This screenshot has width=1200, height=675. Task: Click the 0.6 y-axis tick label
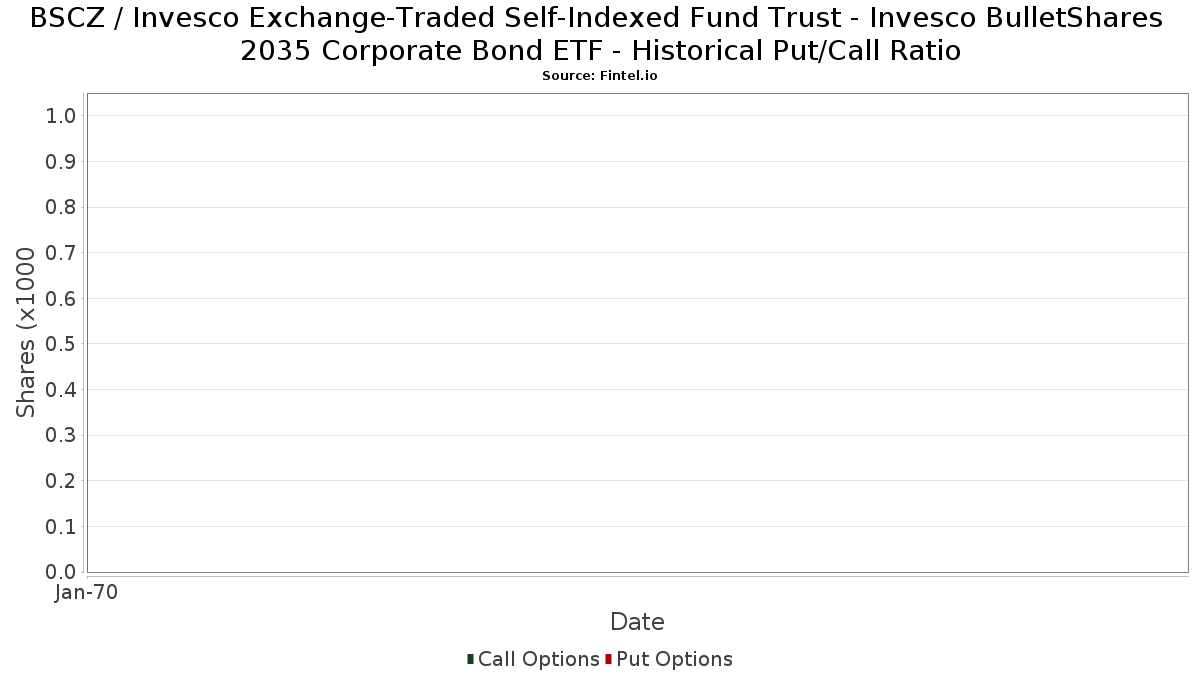[61, 299]
